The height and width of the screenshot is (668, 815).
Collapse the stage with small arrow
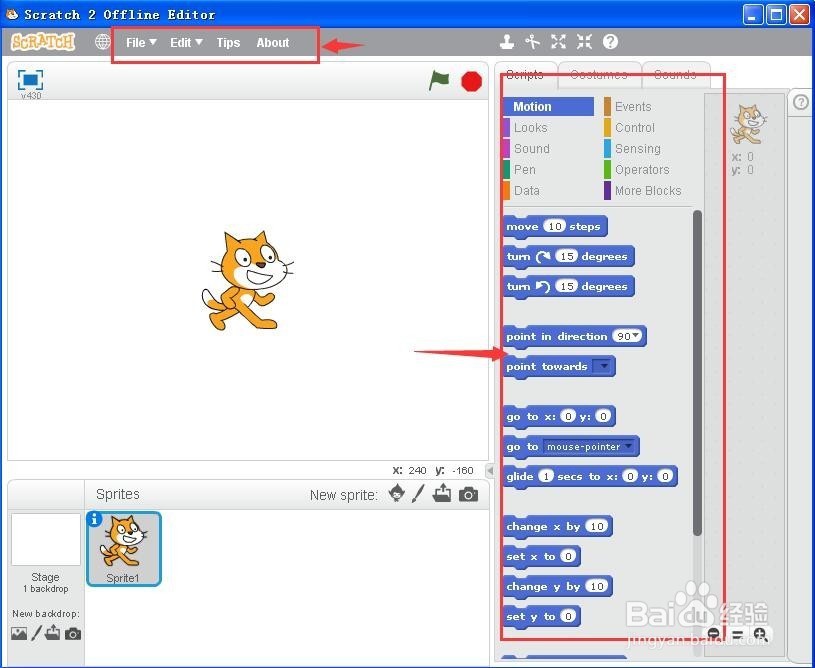[490, 470]
